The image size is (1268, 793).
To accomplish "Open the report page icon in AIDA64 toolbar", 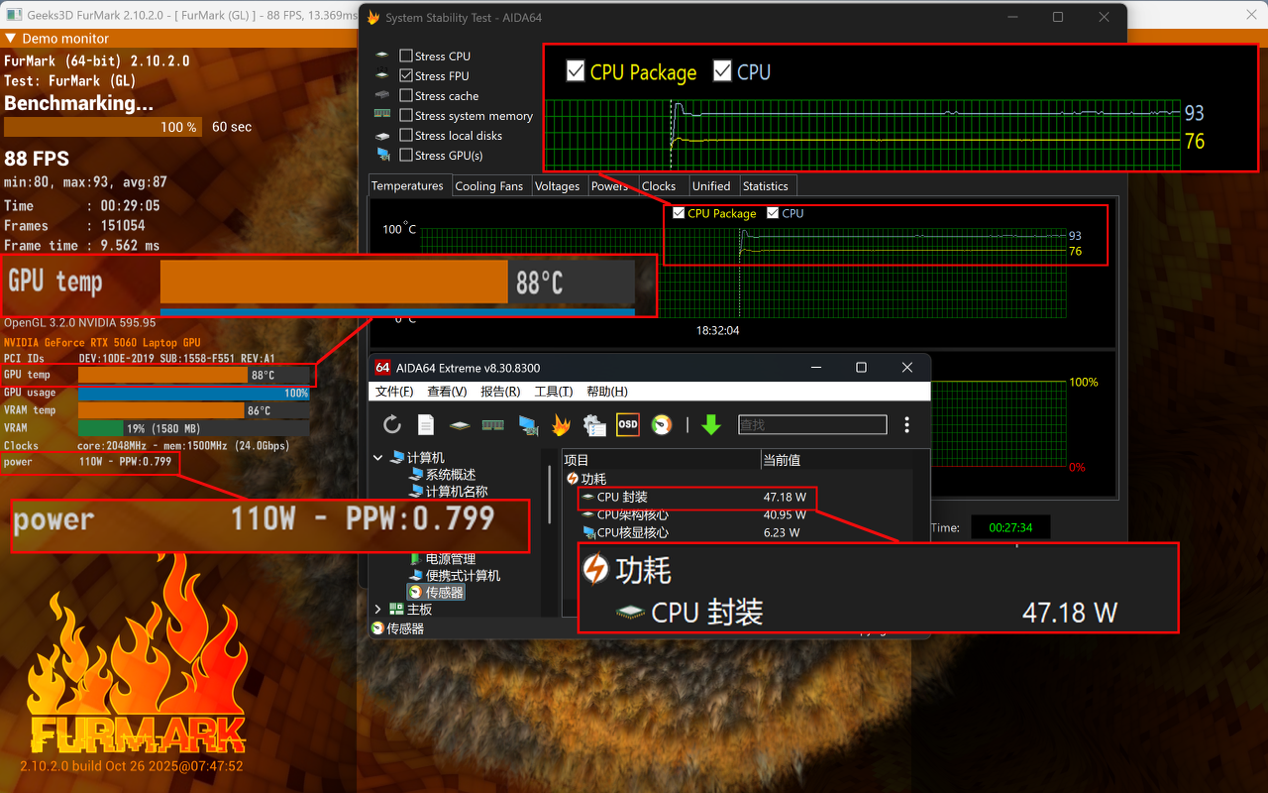I will (x=426, y=425).
